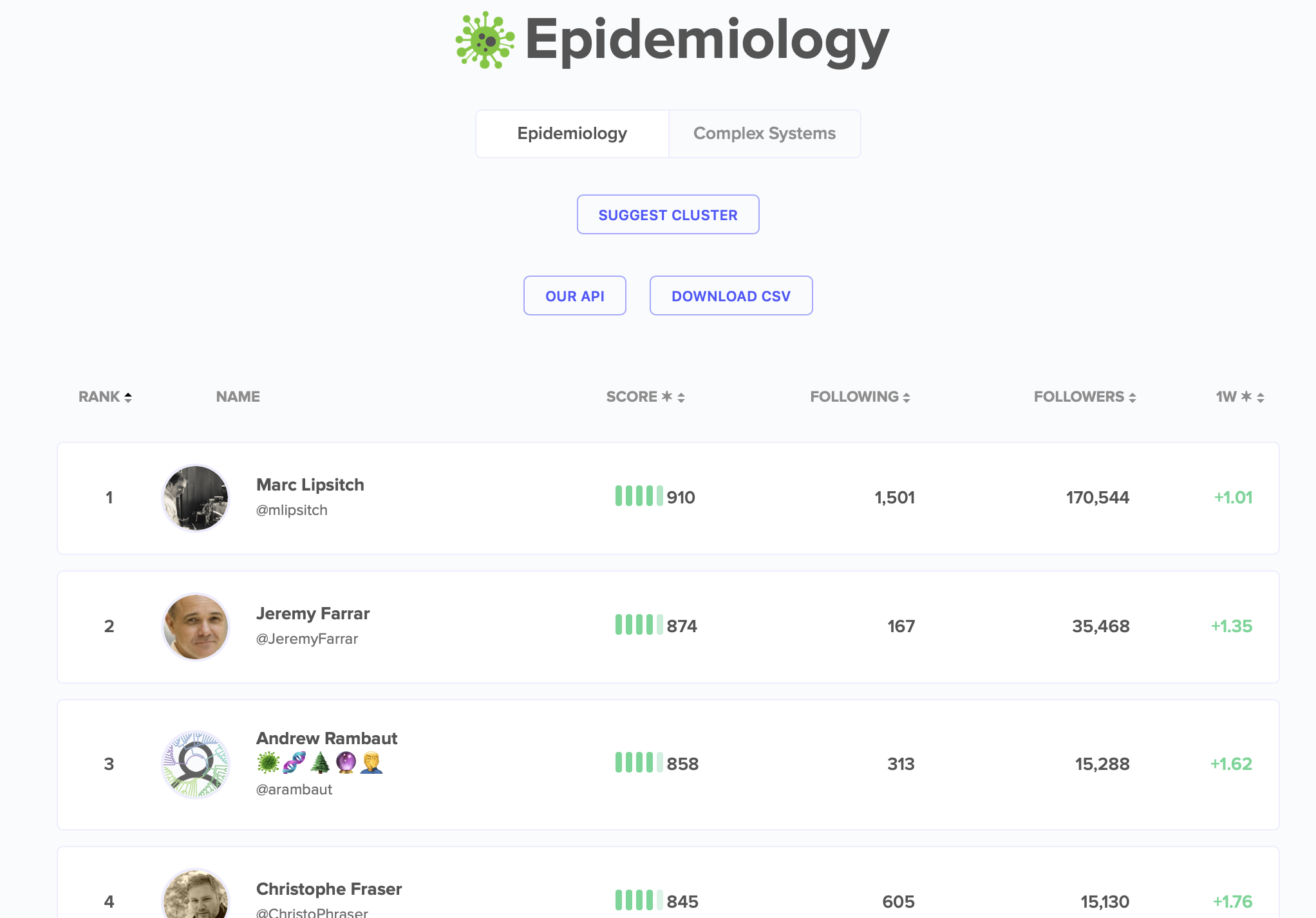
Task: Open the DOWNLOAD CSV link
Action: click(731, 295)
